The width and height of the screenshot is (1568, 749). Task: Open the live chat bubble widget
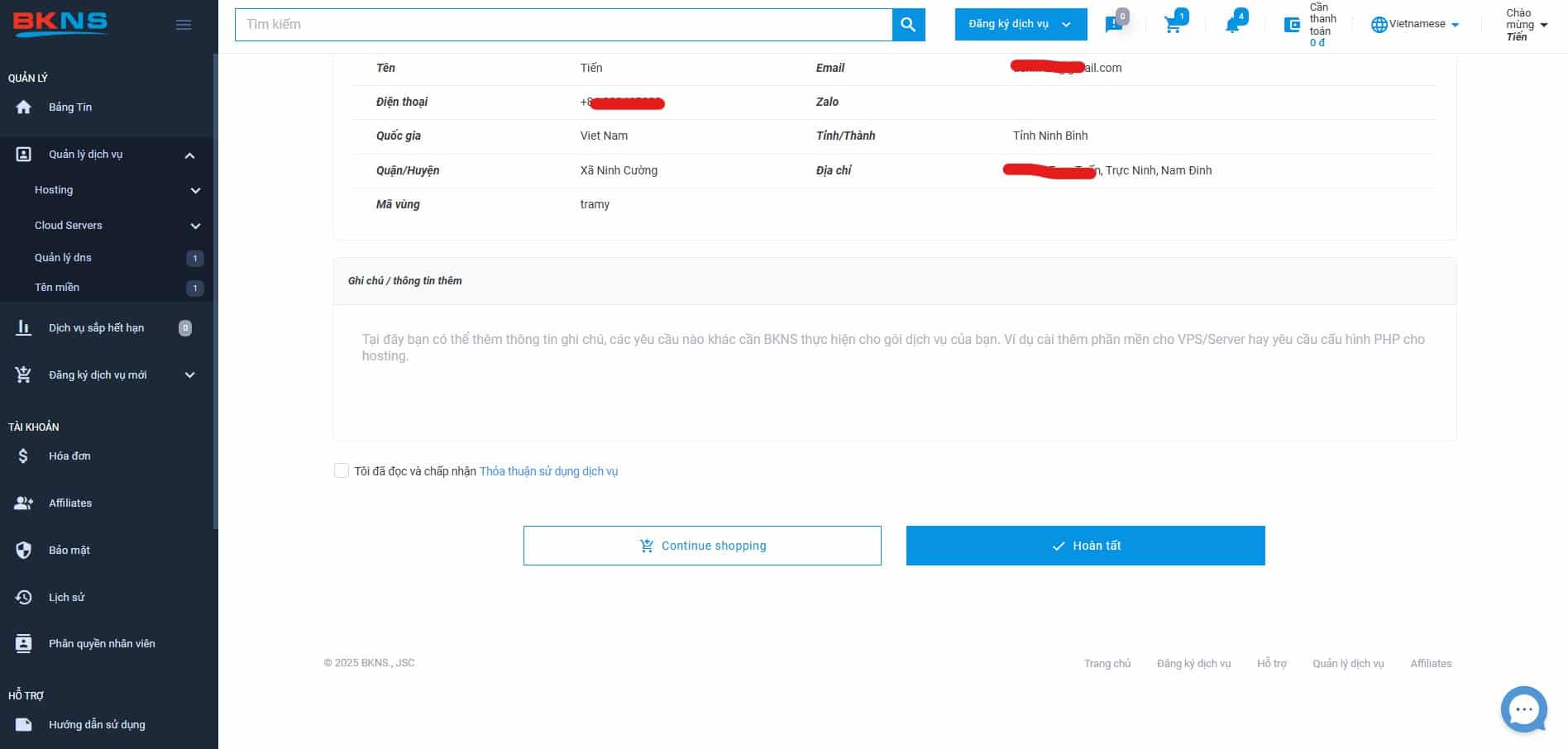1523,709
